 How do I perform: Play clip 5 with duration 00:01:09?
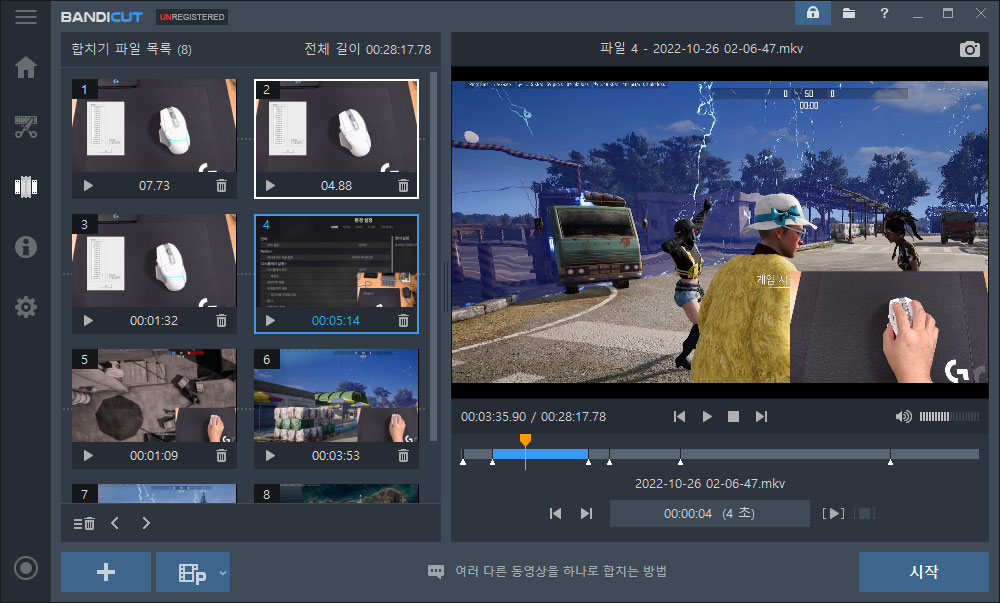click(x=88, y=456)
